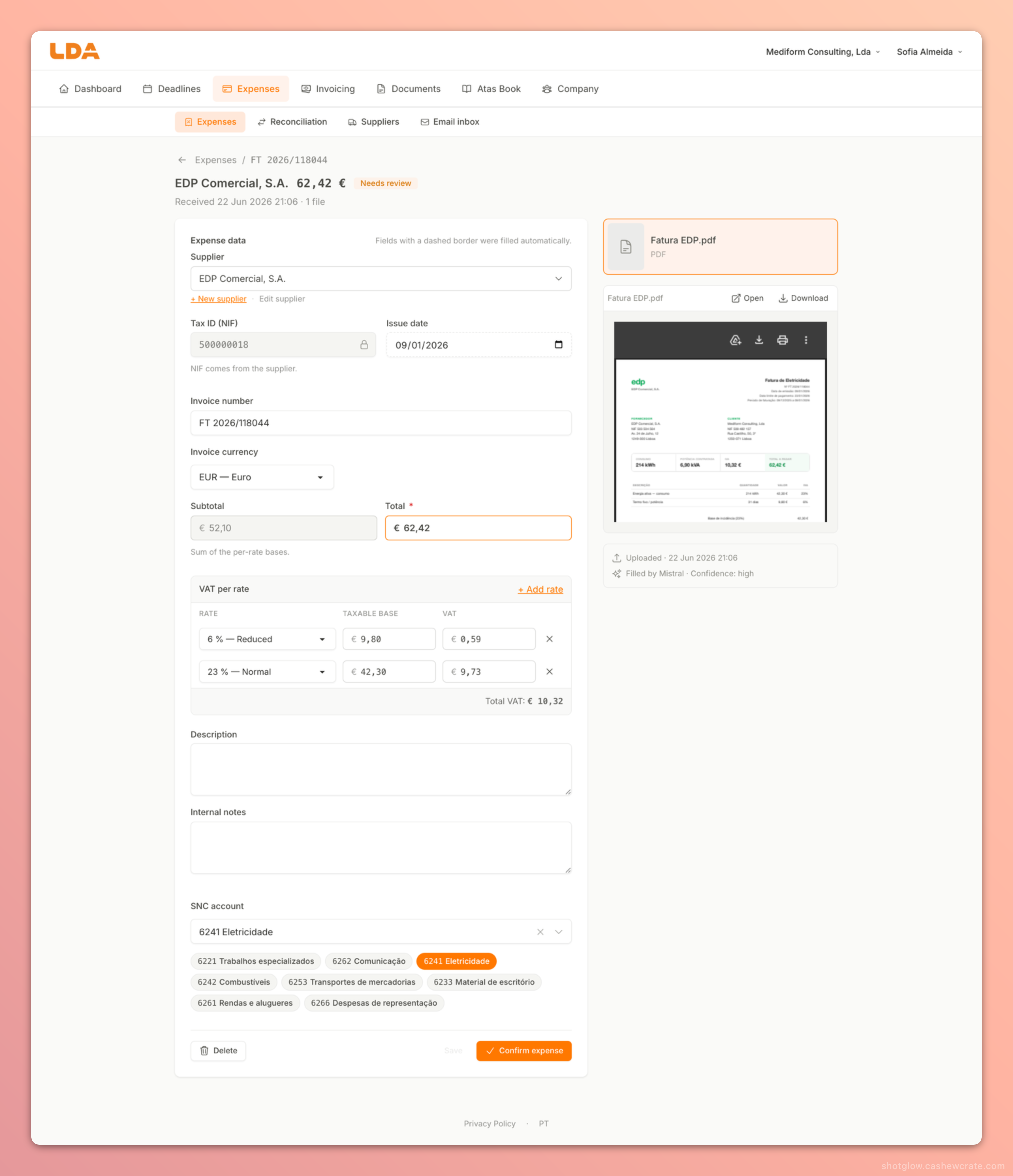Click the Delete button
Image resolution: width=1013 pixels, height=1176 pixels.
[x=218, y=1051]
